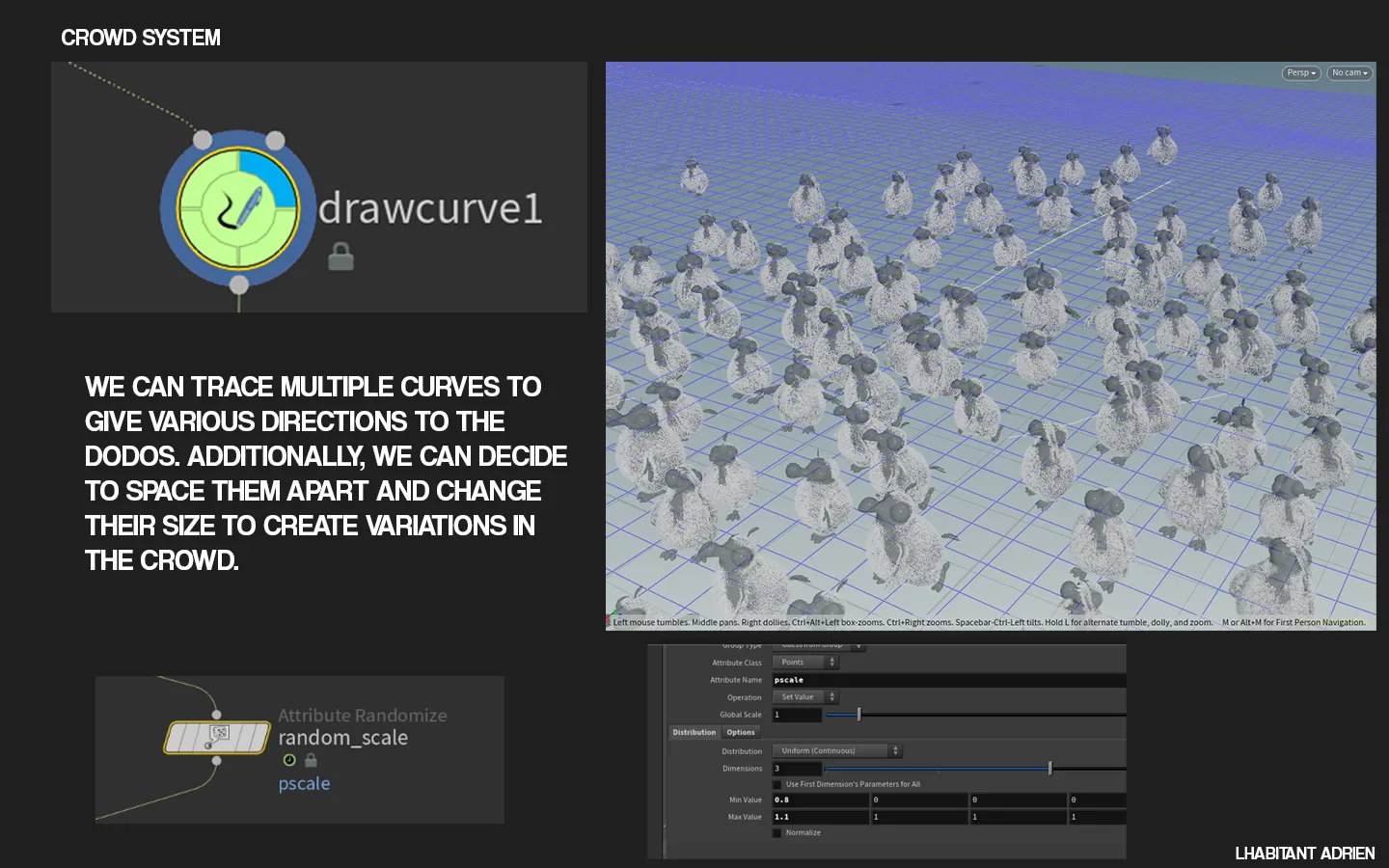Click the lock badge under drawcurve1
This screenshot has height=868, width=1389.
pyautogui.click(x=340, y=257)
